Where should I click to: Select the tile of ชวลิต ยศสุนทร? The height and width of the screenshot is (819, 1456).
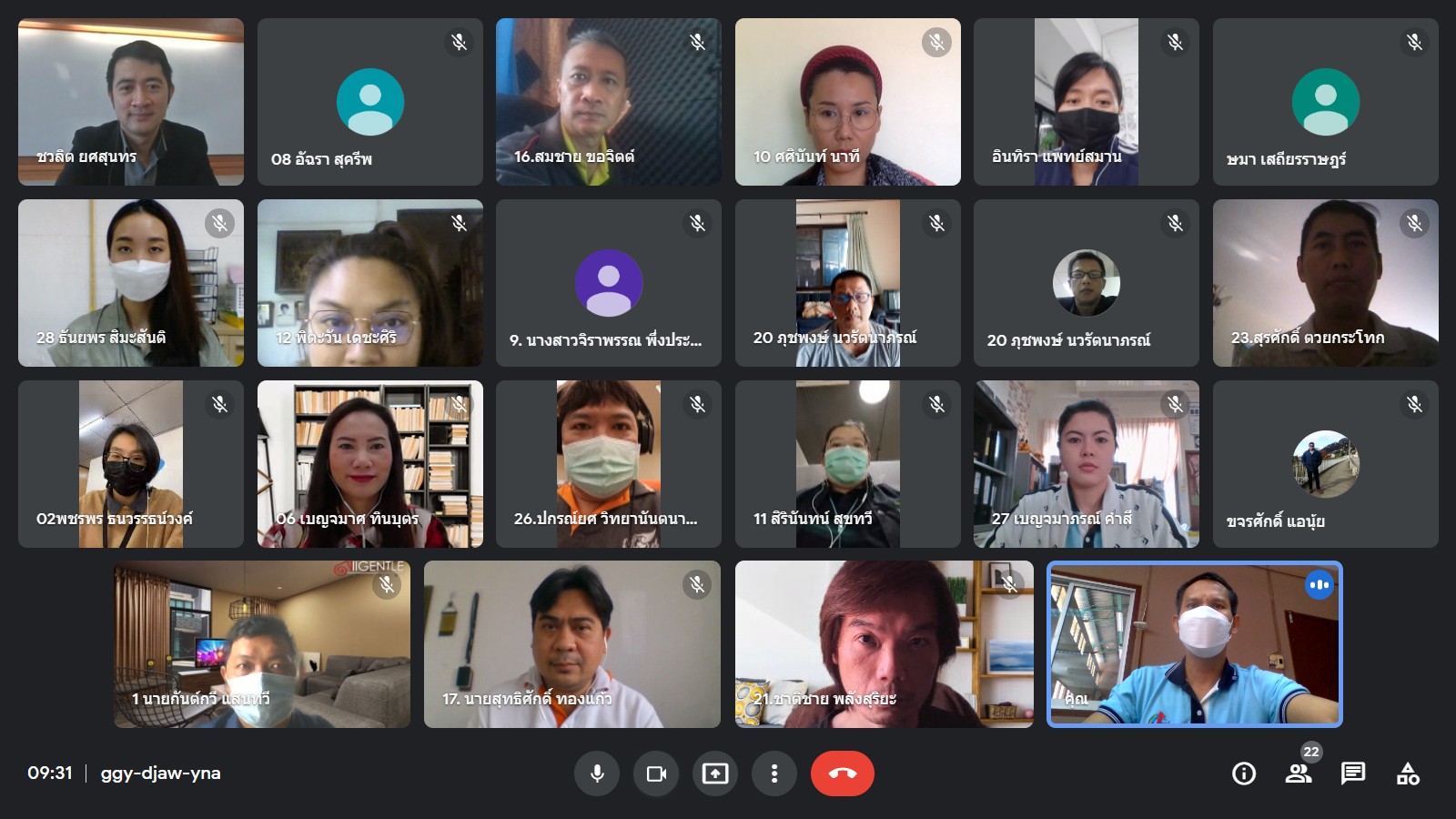131,102
